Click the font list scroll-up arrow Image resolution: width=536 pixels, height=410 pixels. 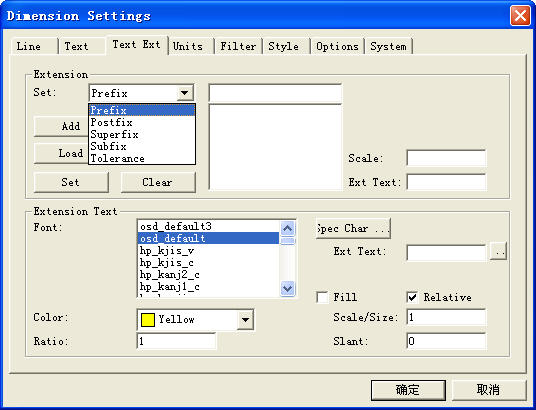[287, 228]
